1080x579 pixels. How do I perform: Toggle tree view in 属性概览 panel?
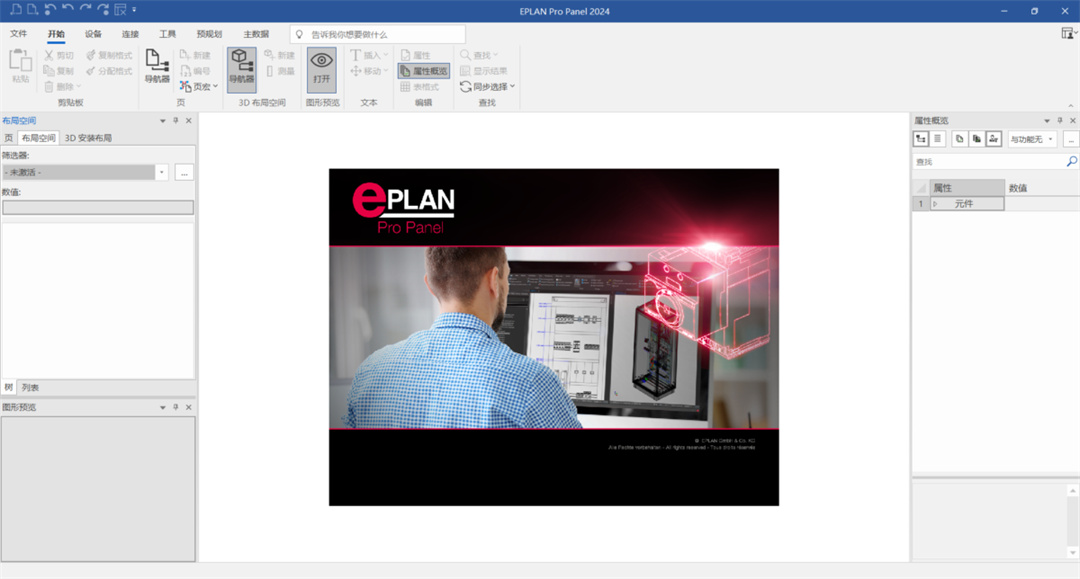[921, 139]
